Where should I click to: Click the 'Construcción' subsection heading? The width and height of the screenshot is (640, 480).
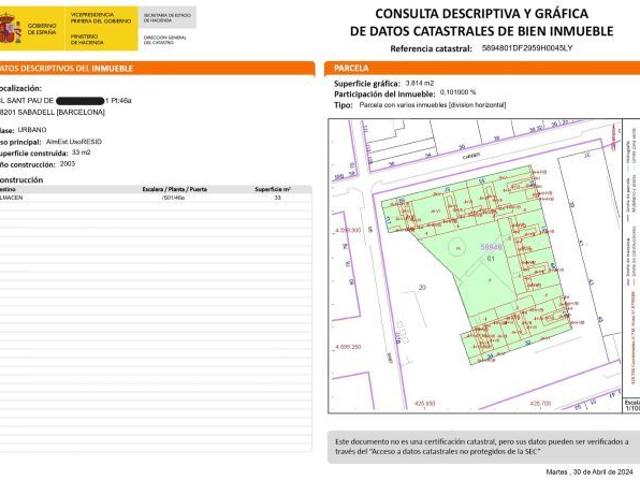(21, 180)
